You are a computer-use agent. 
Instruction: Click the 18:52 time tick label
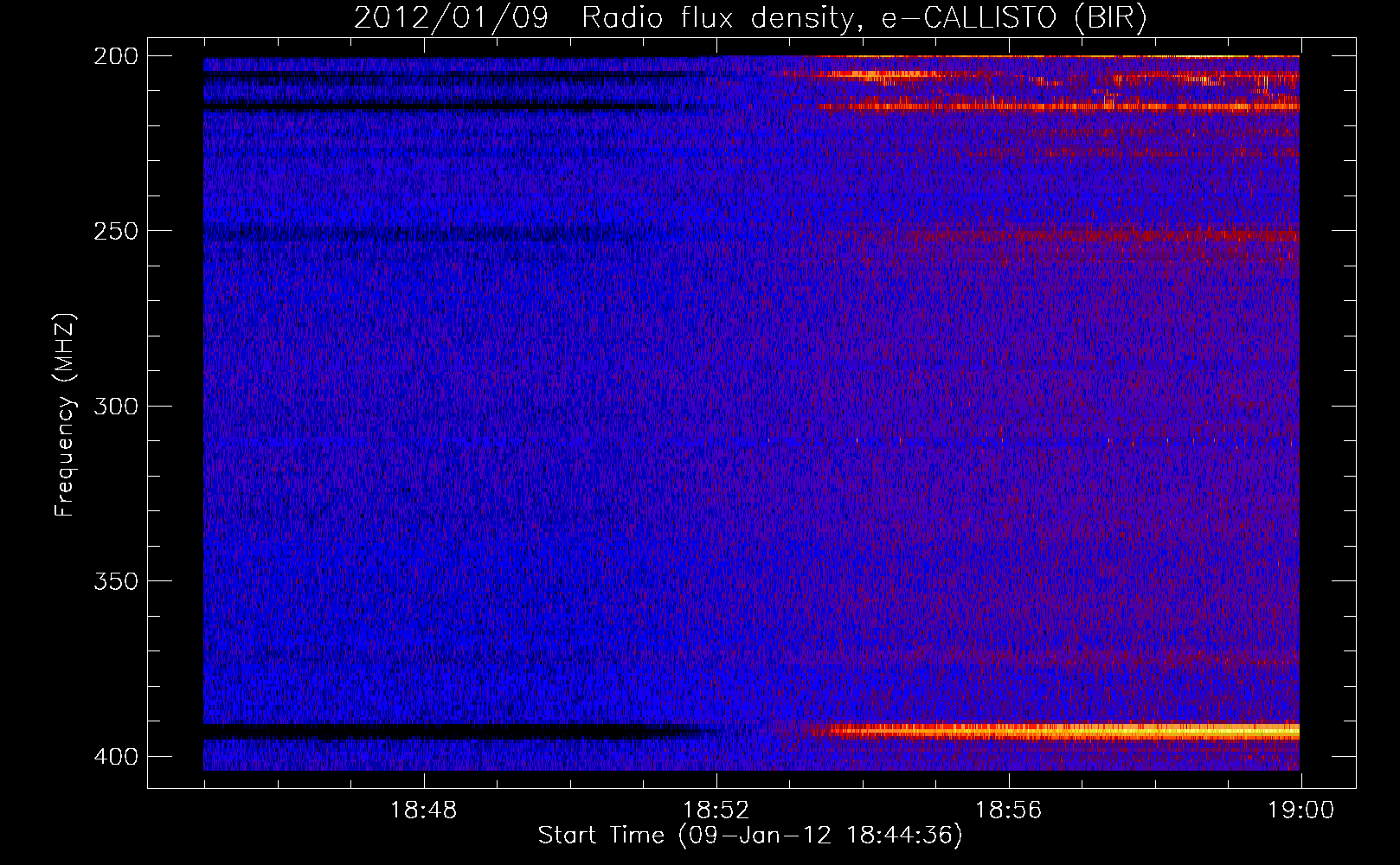716,811
